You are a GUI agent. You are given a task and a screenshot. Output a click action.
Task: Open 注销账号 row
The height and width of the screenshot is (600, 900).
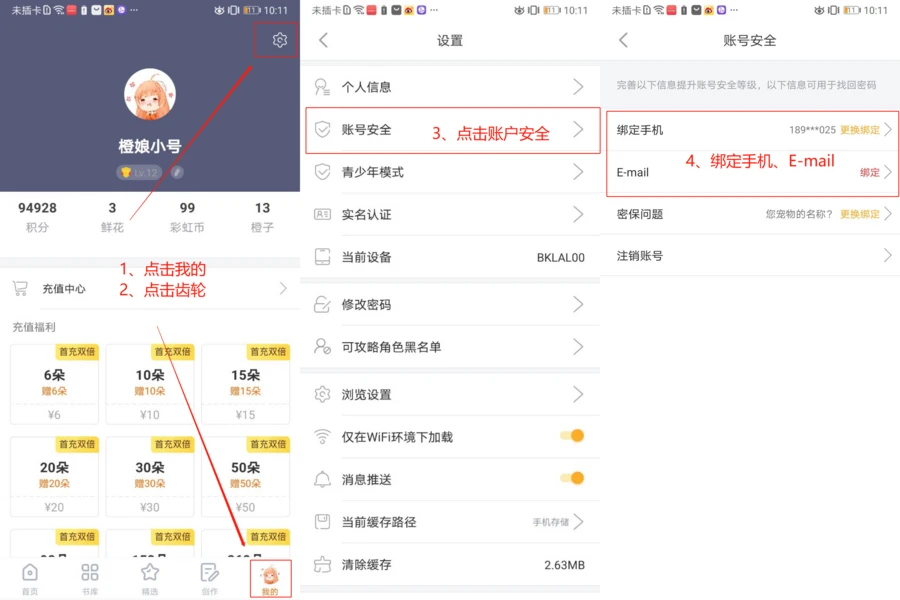[x=750, y=256]
